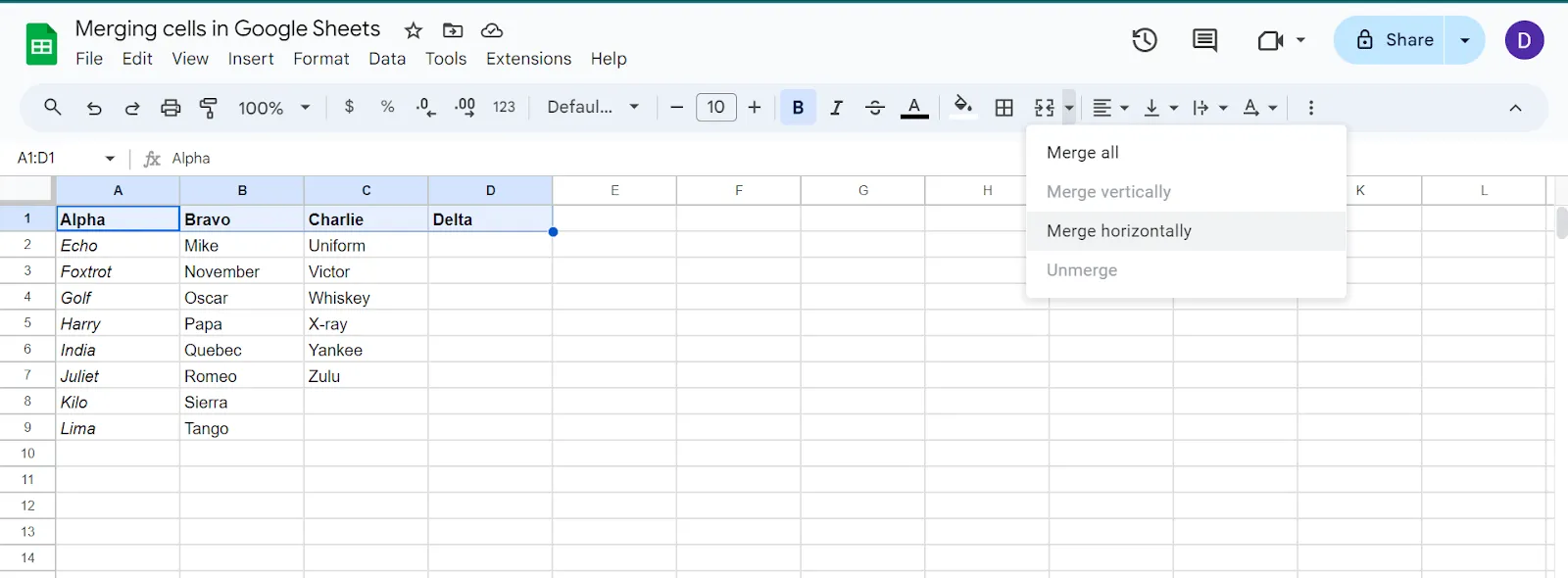Open text wrapping dropdown
1568x578 pixels.
(1210, 108)
